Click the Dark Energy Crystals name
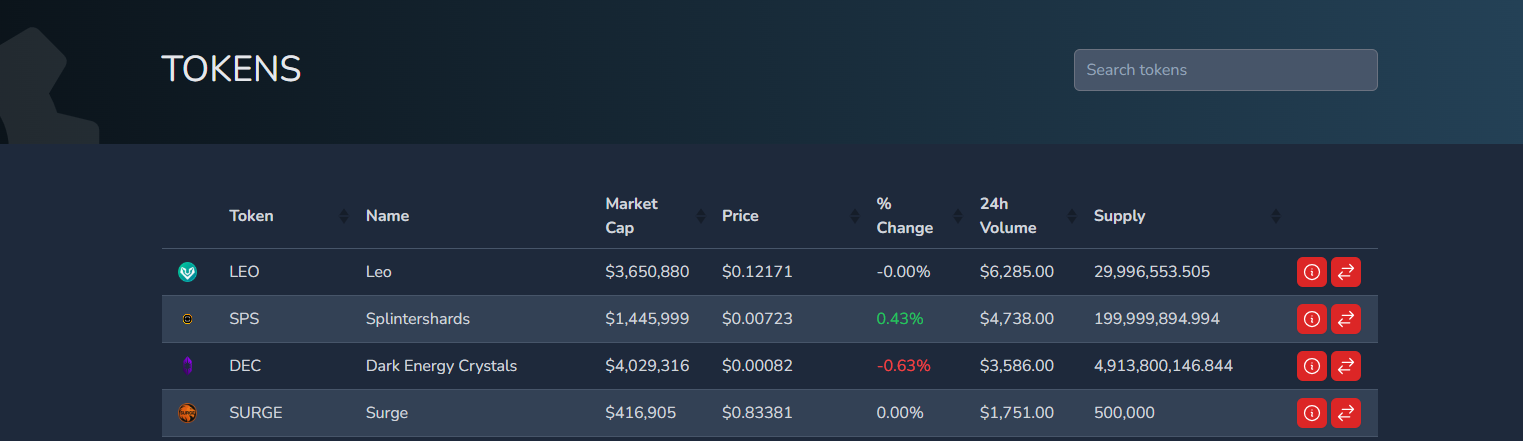 pos(442,366)
